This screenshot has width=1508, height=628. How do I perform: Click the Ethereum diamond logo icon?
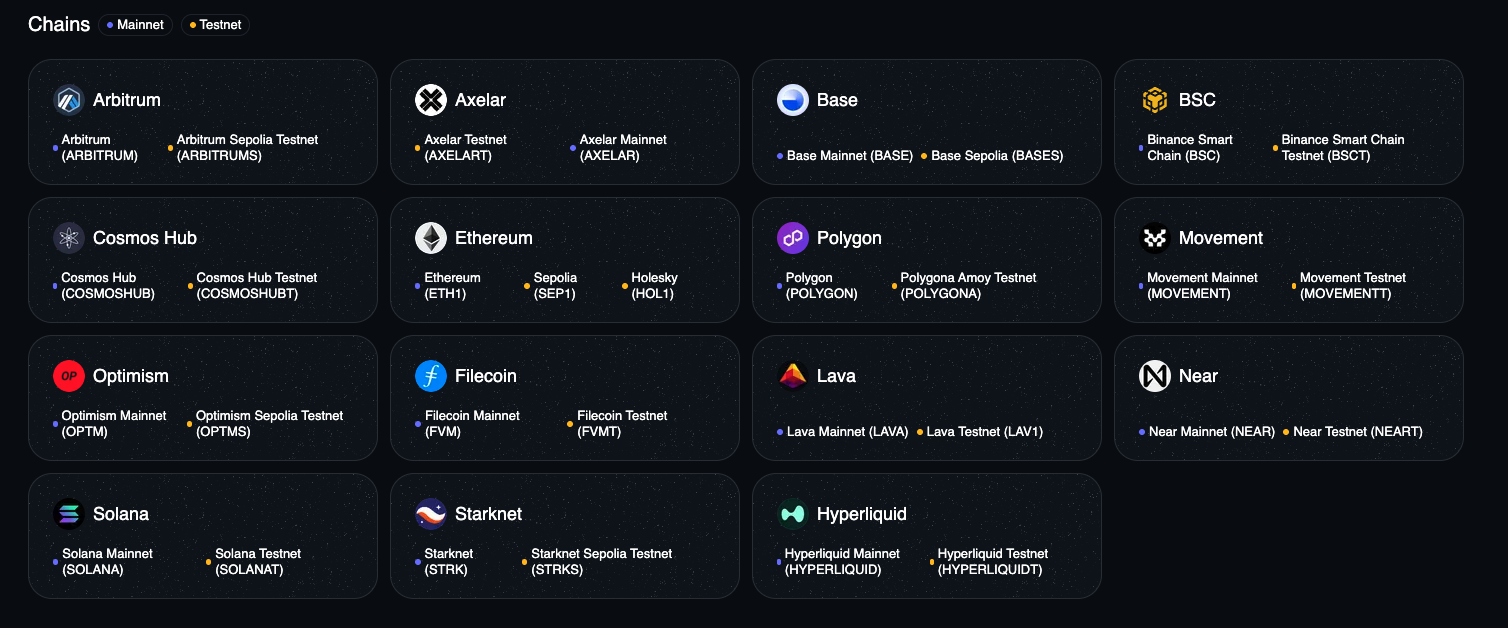(431, 238)
